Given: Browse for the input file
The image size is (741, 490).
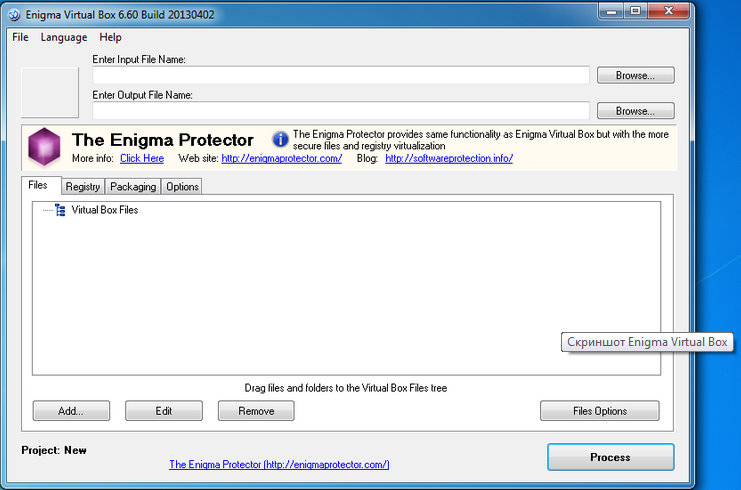Looking at the screenshot, I should click(636, 76).
